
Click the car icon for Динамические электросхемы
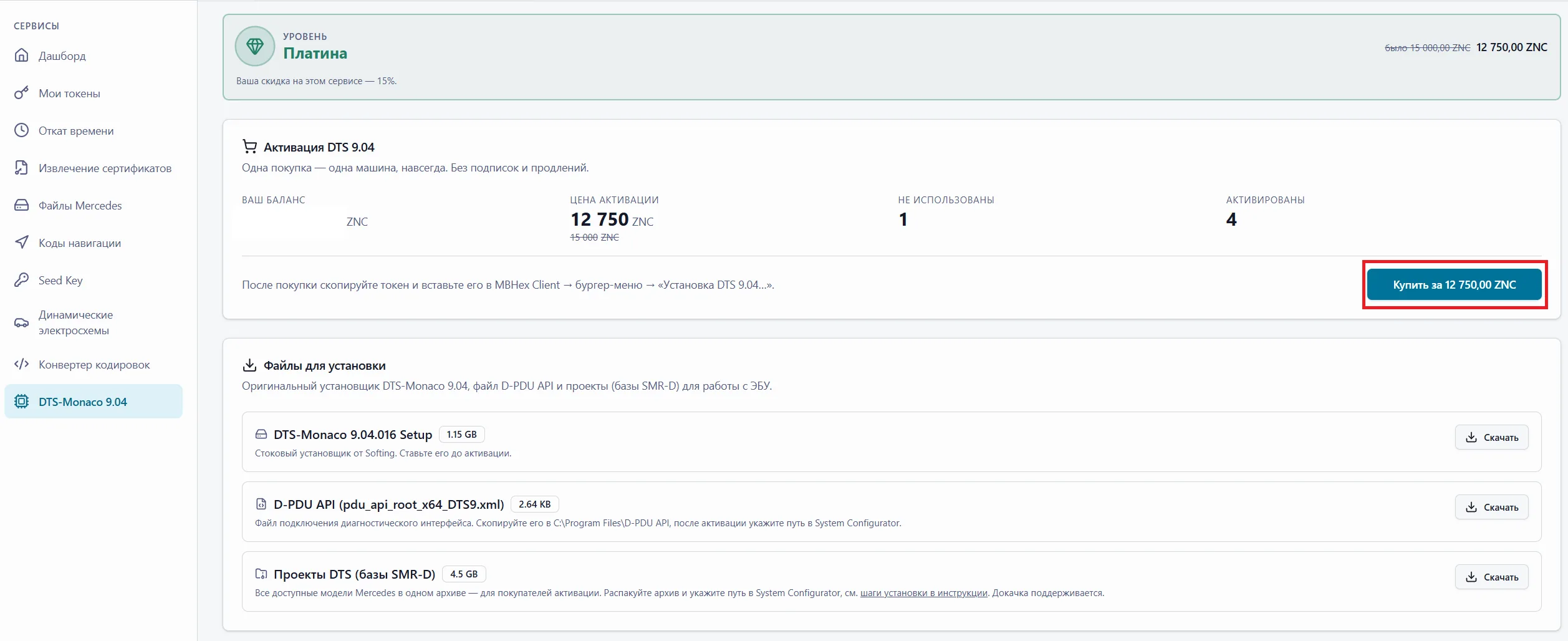tap(21, 322)
